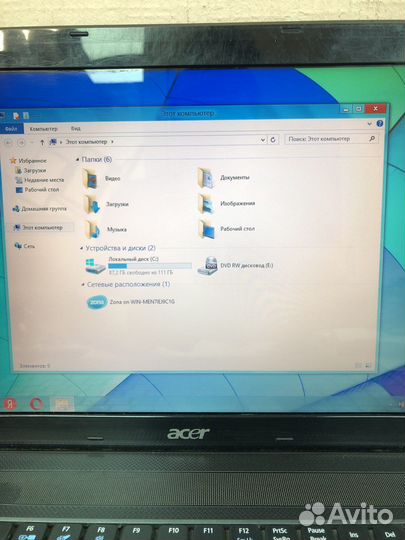The width and height of the screenshot is (405, 540).
Task: Expand the ribbon with the chevron
Action: pos(370,124)
